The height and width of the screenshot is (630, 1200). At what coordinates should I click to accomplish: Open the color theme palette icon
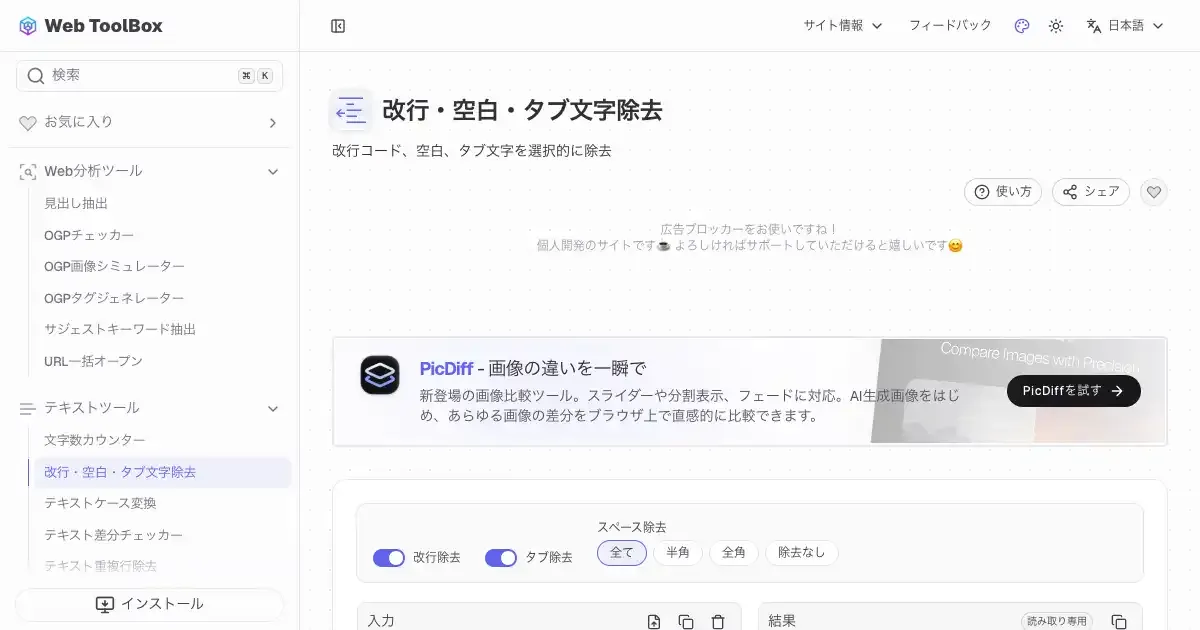(x=1021, y=26)
